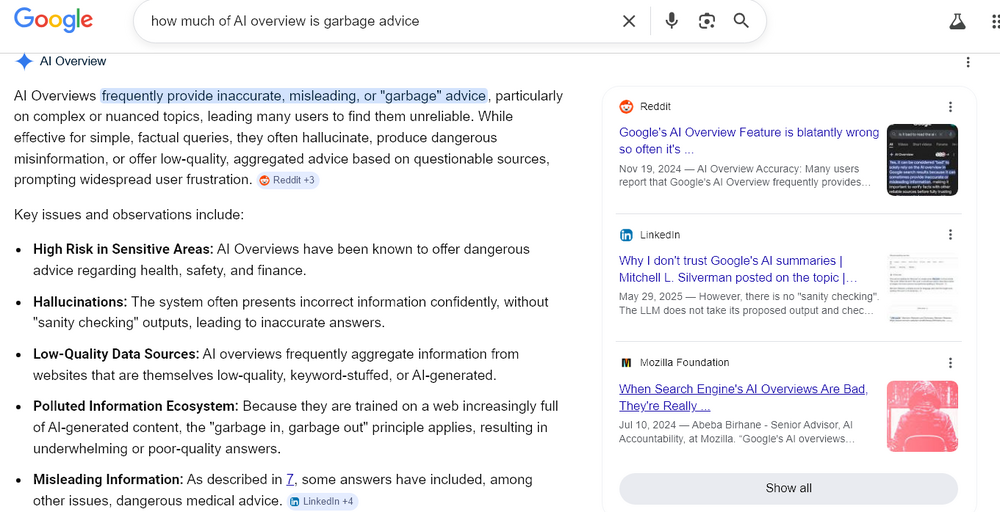The height and width of the screenshot is (512, 1000).
Task: Start voice search with microphone icon
Action: pos(671,21)
